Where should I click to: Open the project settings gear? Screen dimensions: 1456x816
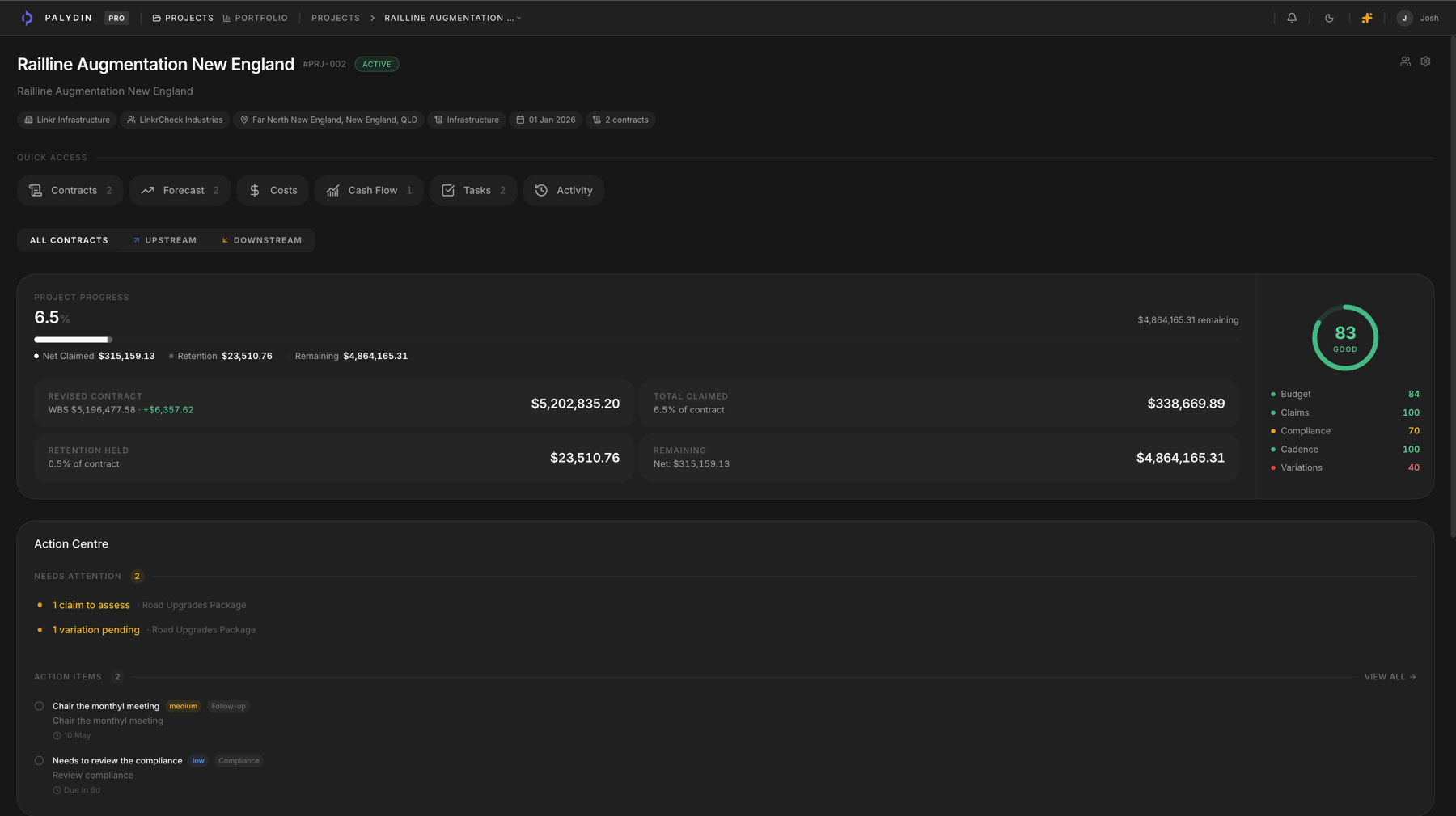[1425, 61]
